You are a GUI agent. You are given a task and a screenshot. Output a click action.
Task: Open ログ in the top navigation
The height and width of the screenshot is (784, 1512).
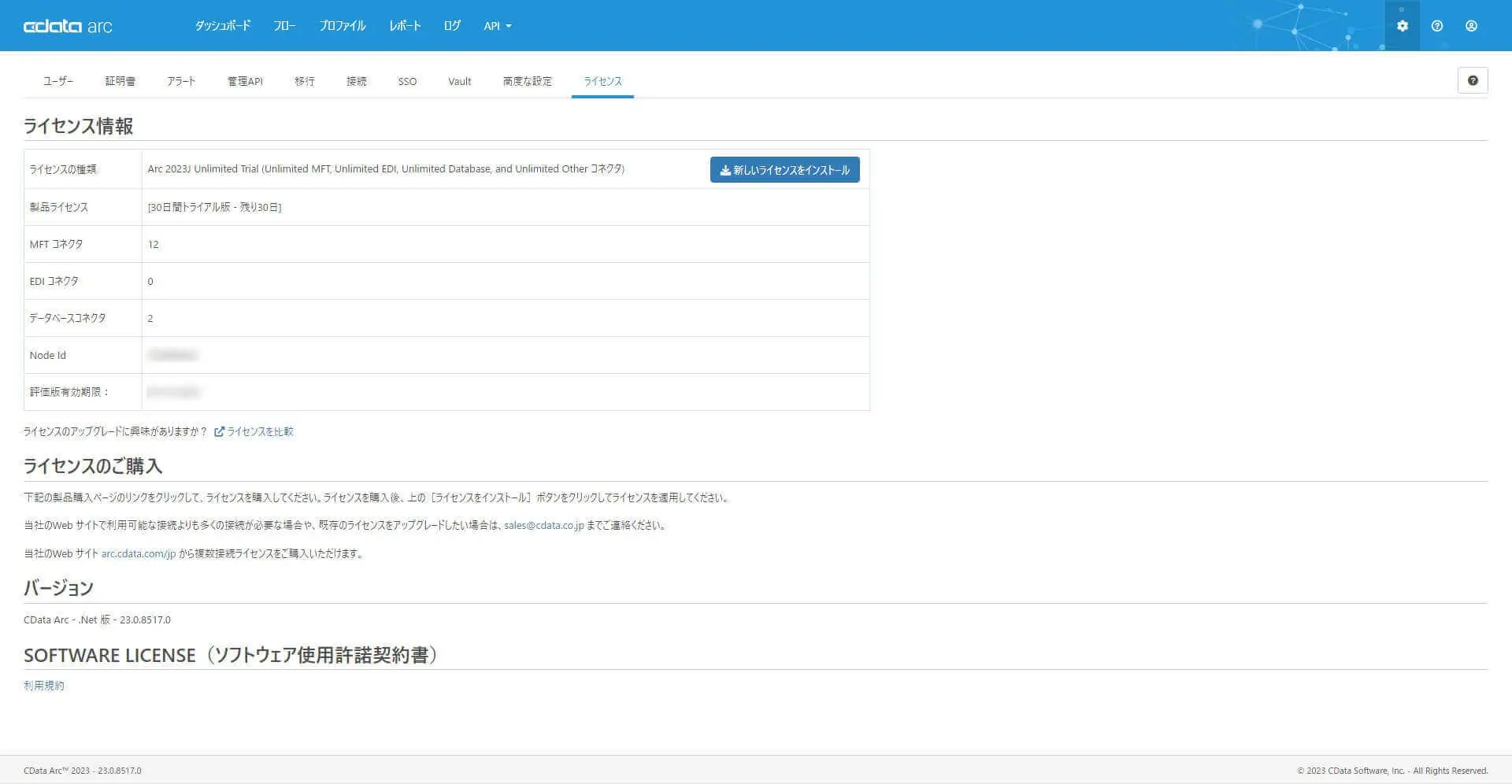click(x=452, y=26)
